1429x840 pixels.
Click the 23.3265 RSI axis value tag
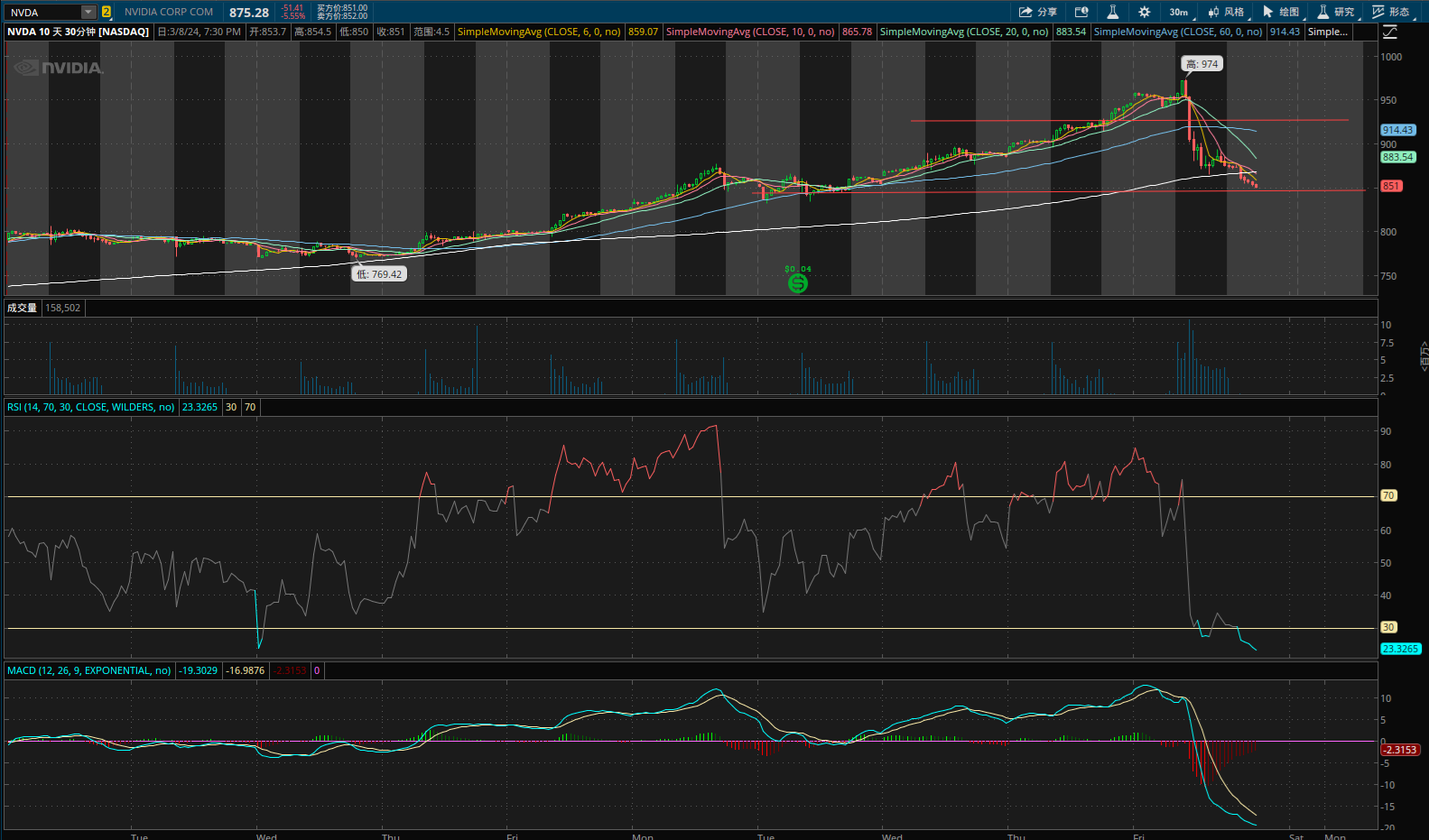tap(1400, 649)
